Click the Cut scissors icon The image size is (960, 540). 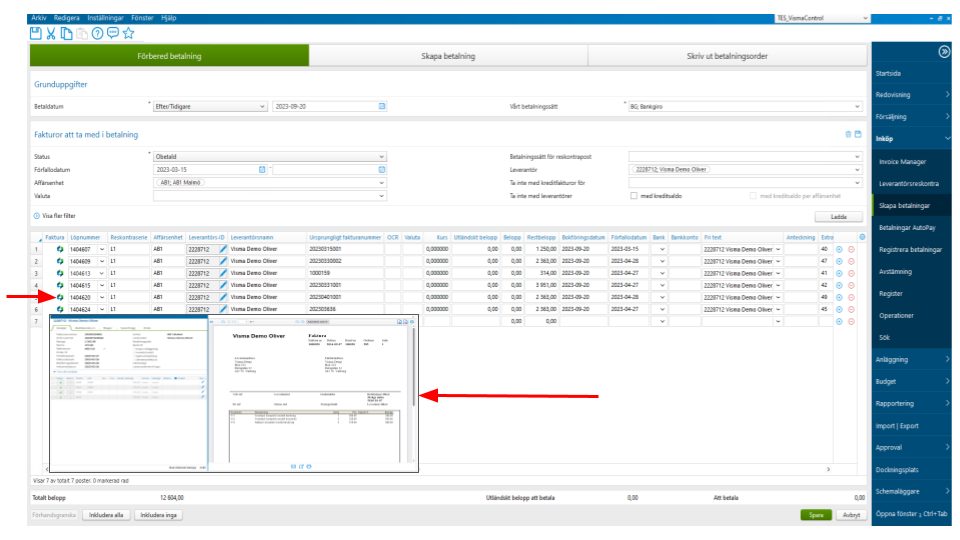[51, 34]
